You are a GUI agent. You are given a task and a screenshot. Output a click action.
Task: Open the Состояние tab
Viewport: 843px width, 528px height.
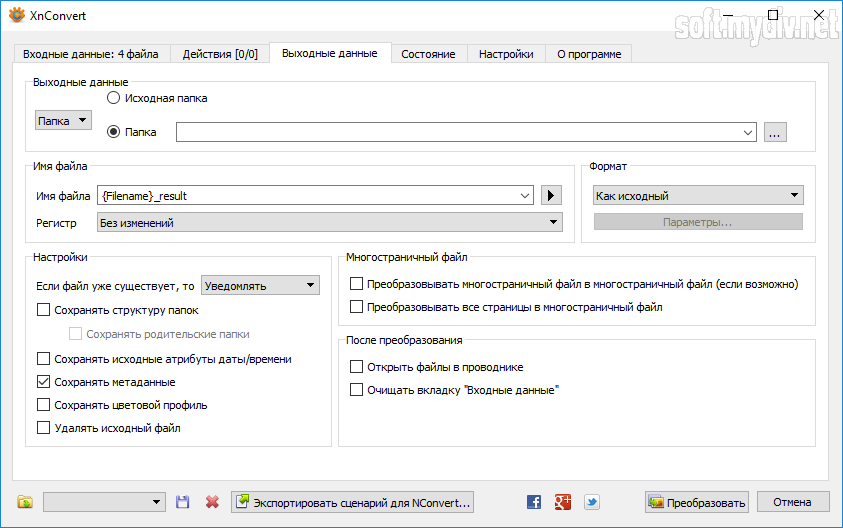coord(428,54)
